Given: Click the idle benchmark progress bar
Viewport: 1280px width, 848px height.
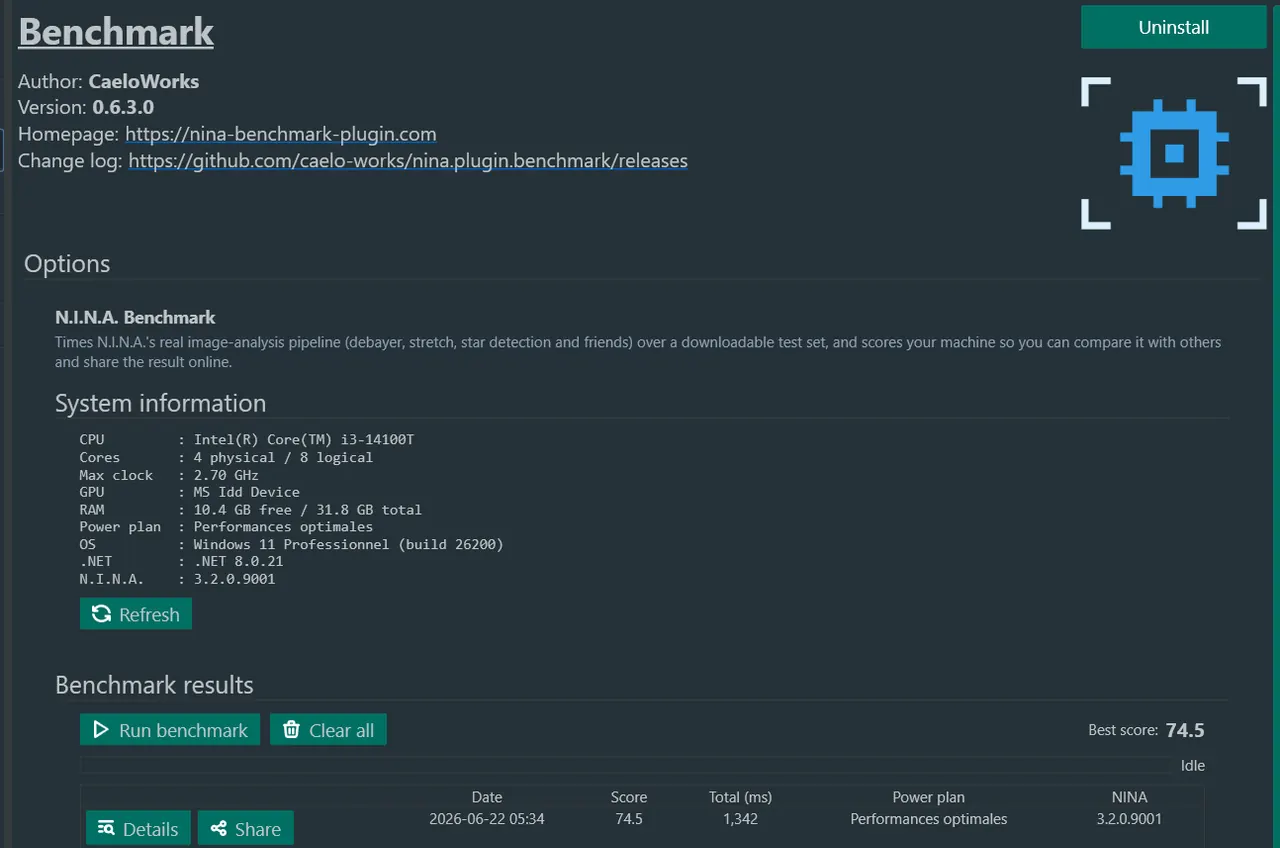Looking at the screenshot, I should 625,765.
